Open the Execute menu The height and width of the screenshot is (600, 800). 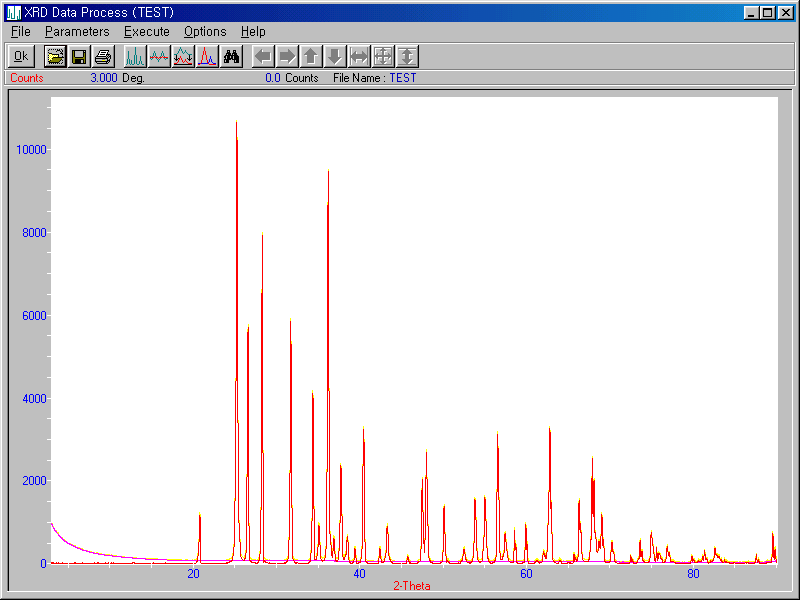tap(147, 32)
